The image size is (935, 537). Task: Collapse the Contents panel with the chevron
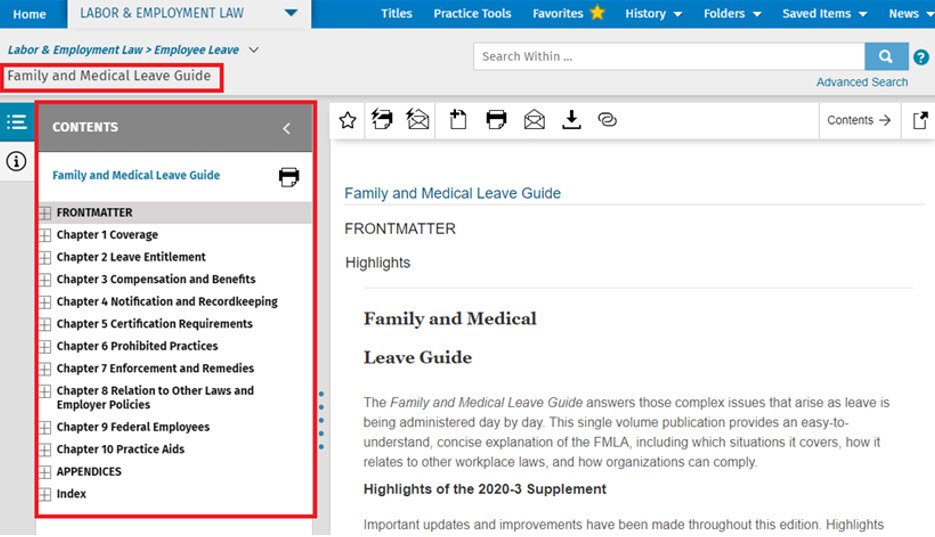point(286,128)
